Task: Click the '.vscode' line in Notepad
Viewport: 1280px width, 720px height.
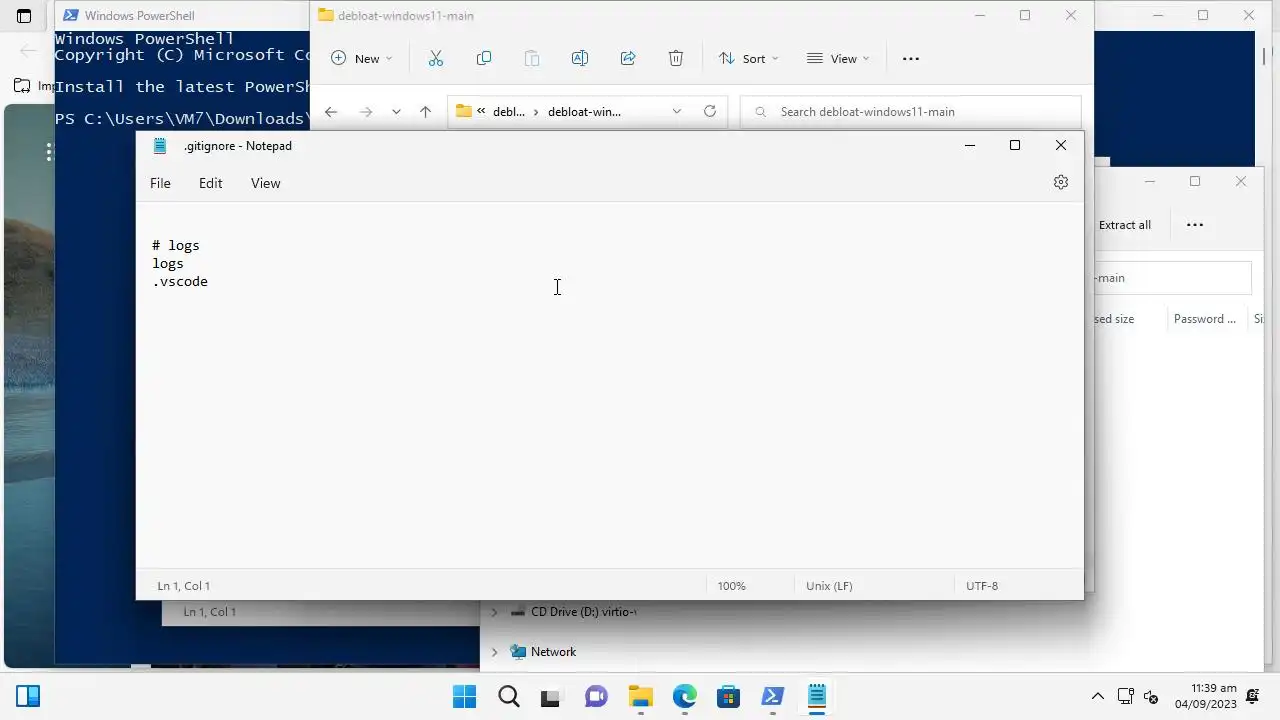Action: pyautogui.click(x=180, y=281)
